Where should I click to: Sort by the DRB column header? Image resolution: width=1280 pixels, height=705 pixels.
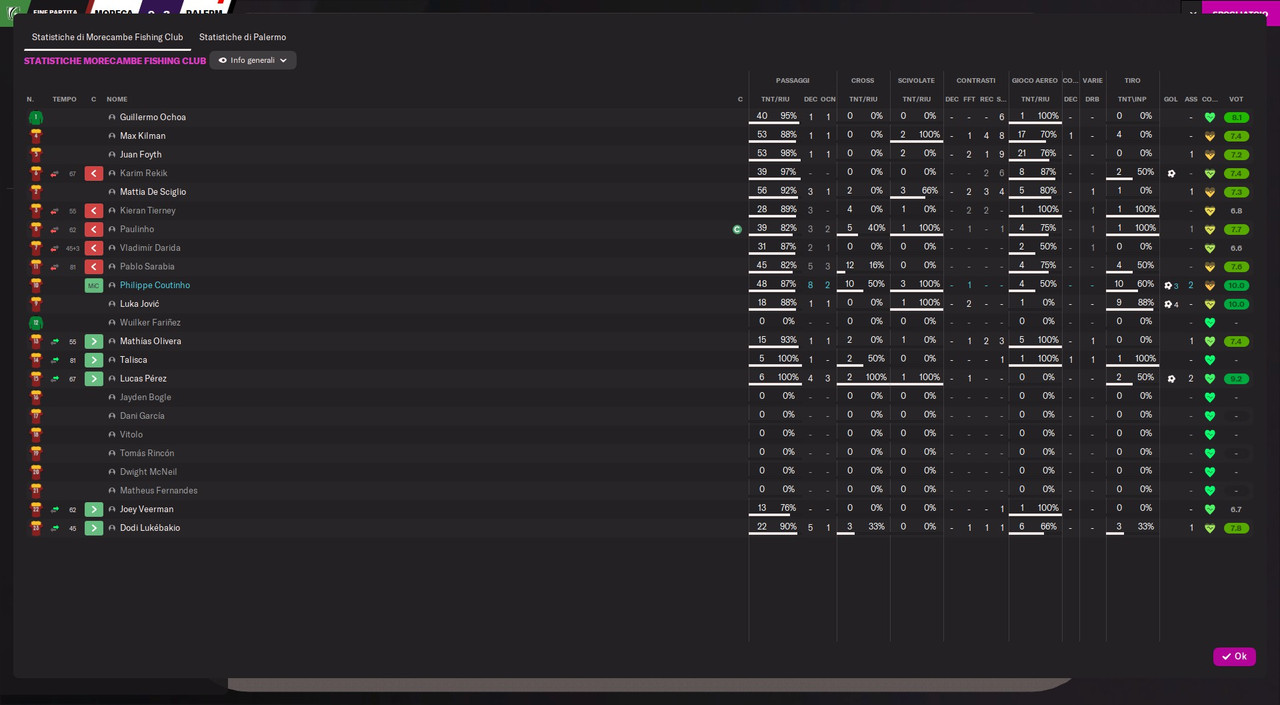pos(1092,99)
